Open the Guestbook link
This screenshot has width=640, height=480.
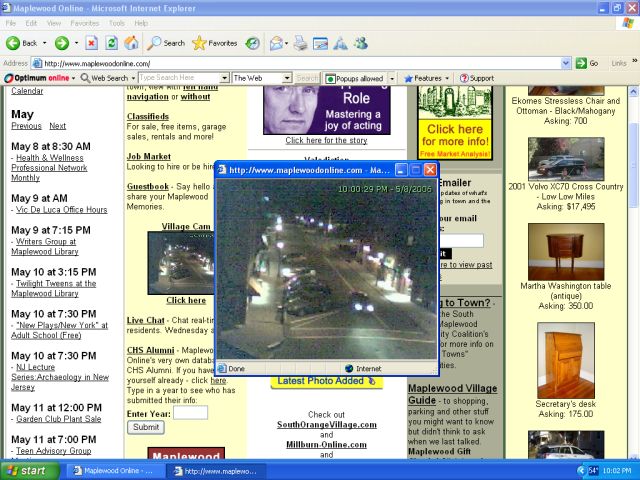(x=148, y=187)
